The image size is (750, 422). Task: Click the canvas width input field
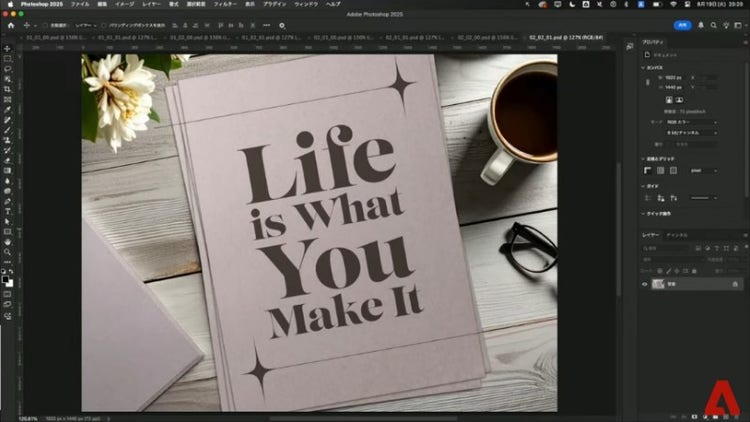tap(674, 78)
